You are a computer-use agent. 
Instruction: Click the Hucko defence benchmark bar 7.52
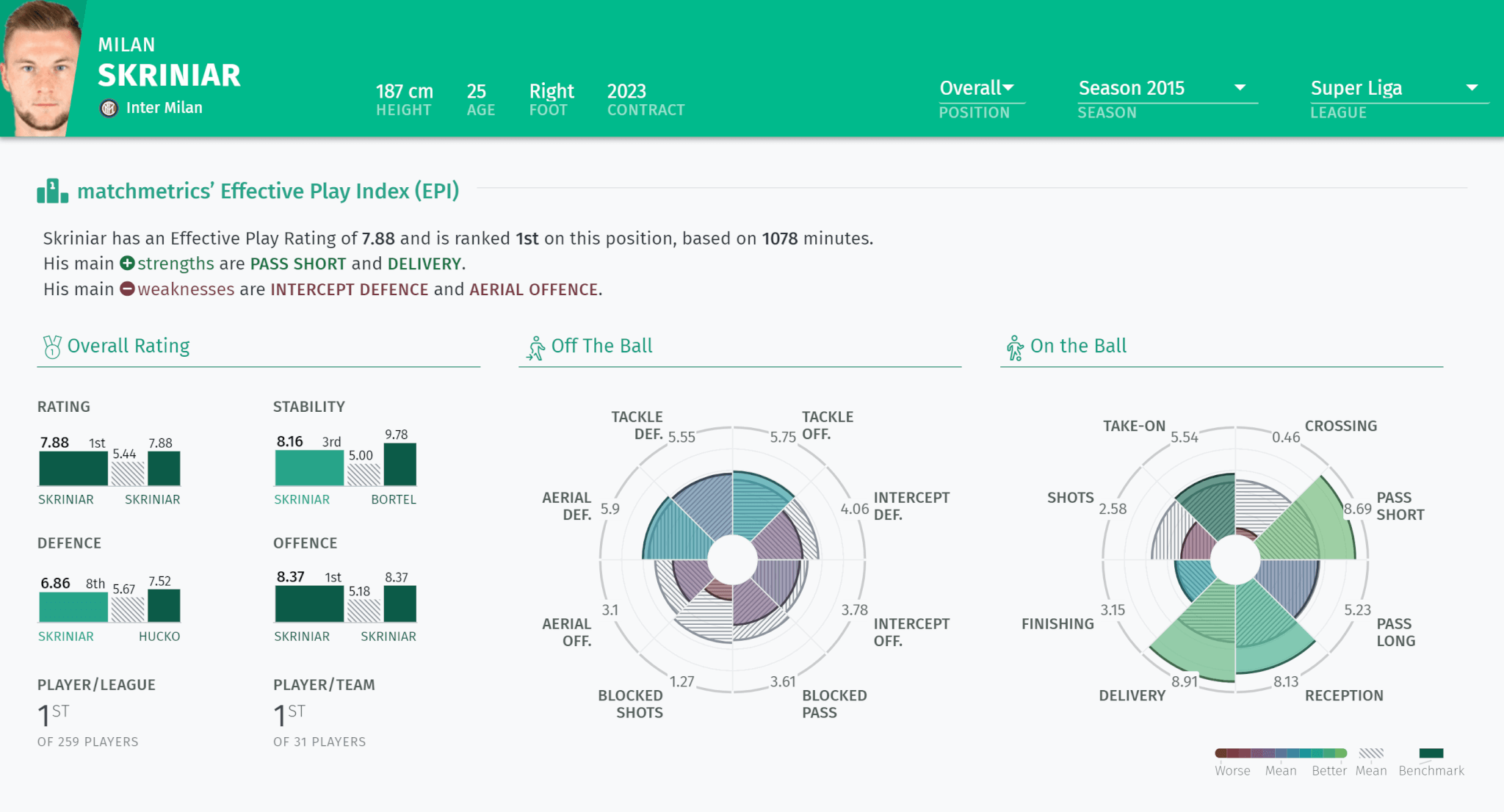coord(164,606)
